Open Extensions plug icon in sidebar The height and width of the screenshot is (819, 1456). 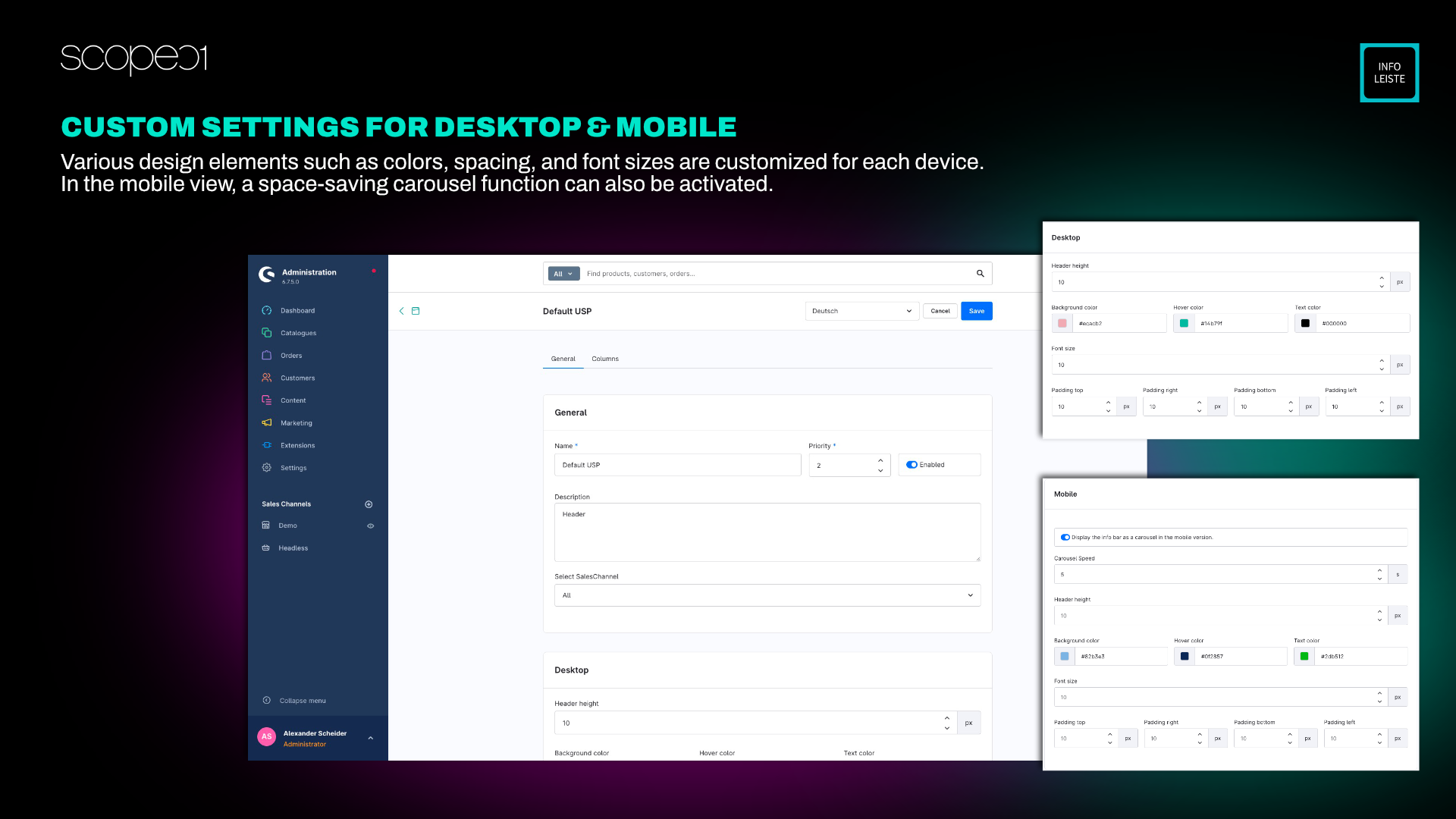click(x=267, y=445)
